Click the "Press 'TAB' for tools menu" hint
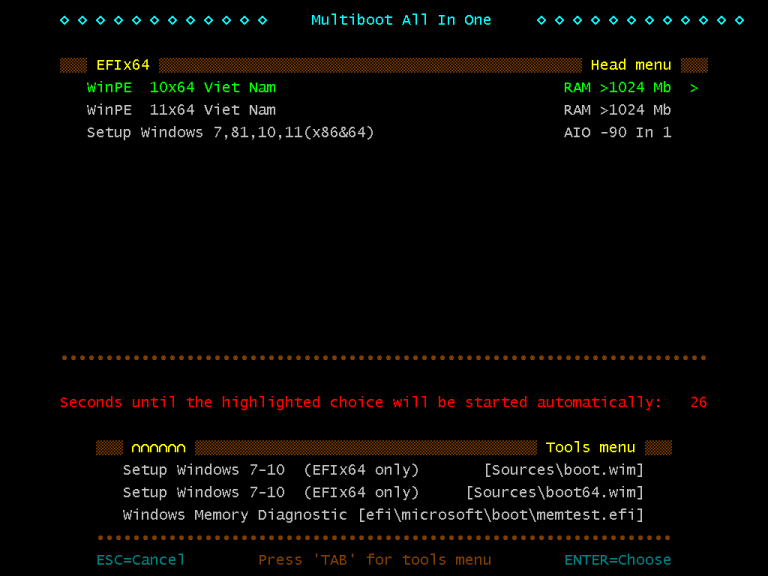768x576 pixels. click(374, 560)
